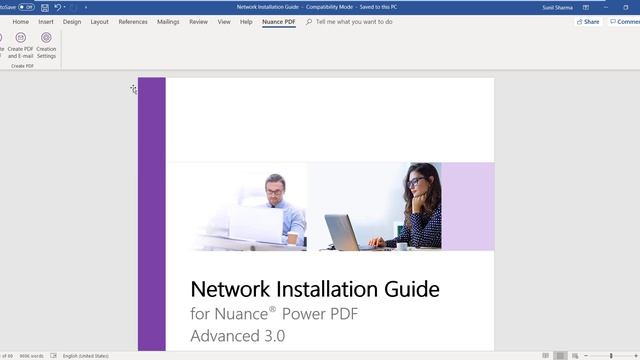The height and width of the screenshot is (360, 640).
Task: Click the Share button
Action: [x=588, y=22]
